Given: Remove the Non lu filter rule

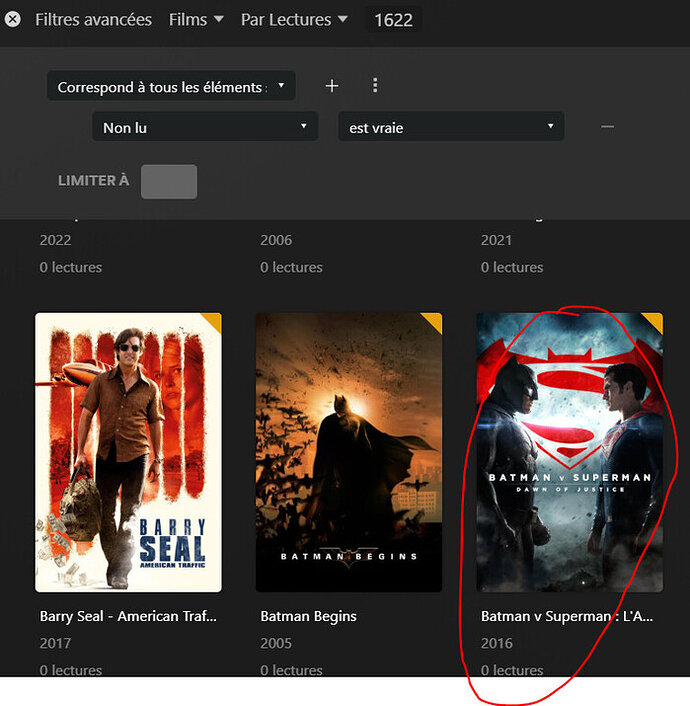Looking at the screenshot, I should (607, 127).
